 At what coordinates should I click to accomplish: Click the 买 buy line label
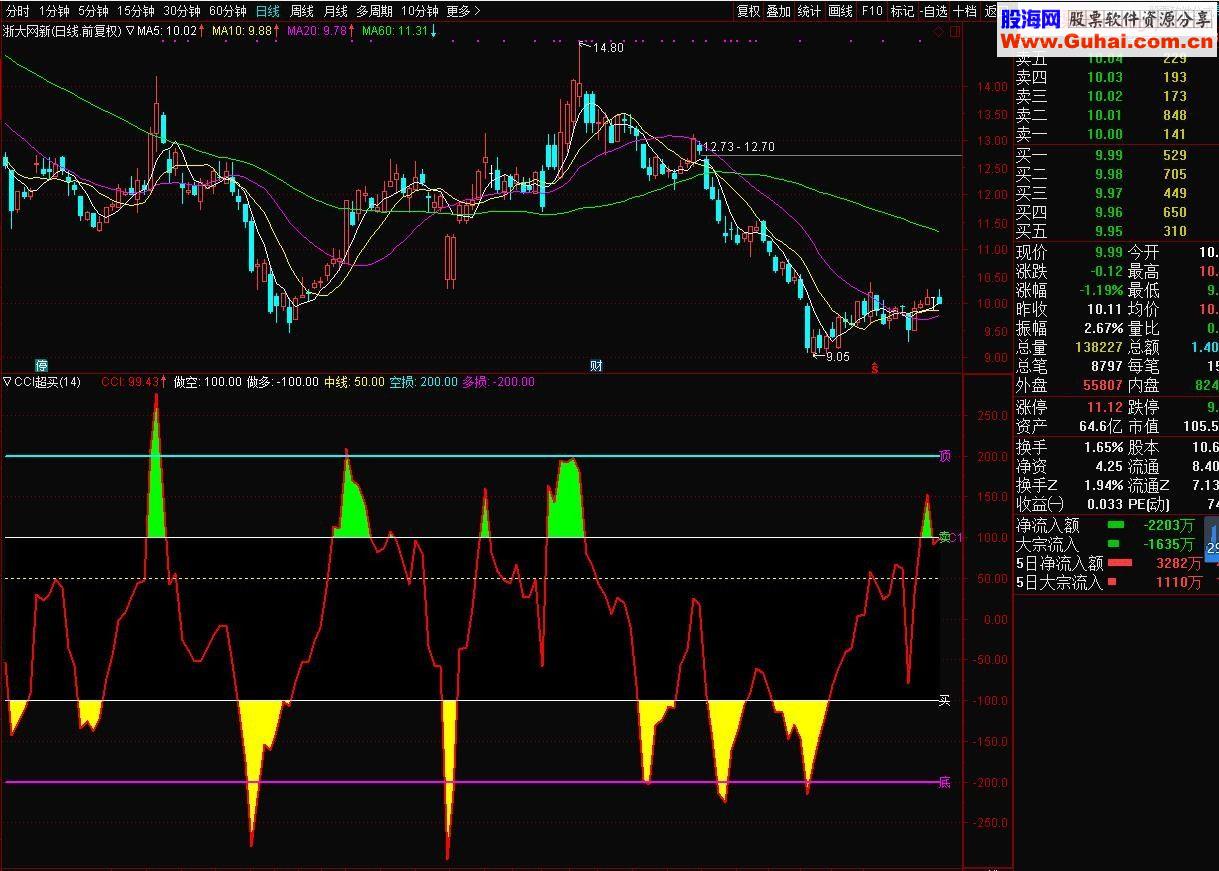(944, 701)
